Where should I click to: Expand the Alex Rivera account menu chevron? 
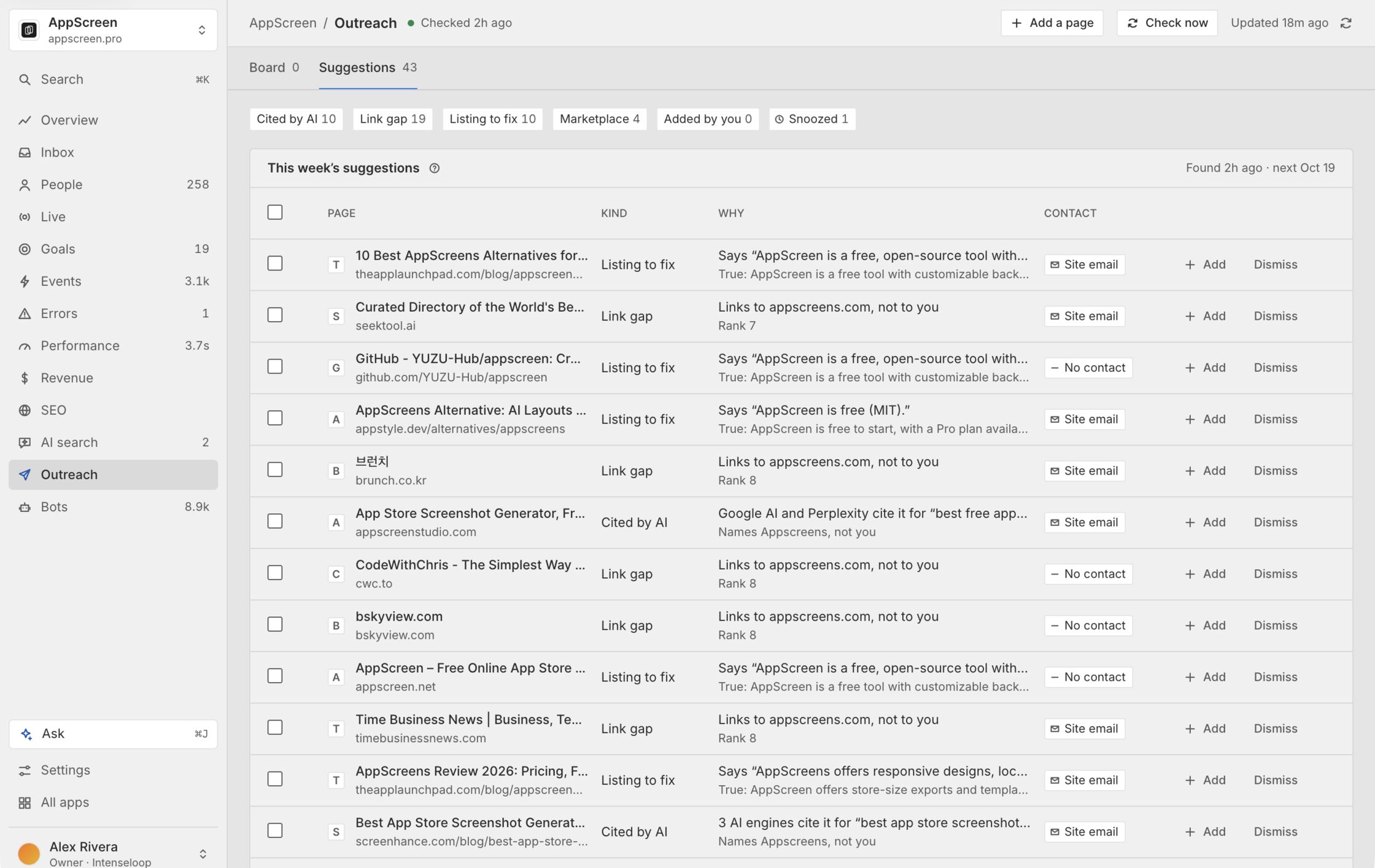click(x=203, y=854)
